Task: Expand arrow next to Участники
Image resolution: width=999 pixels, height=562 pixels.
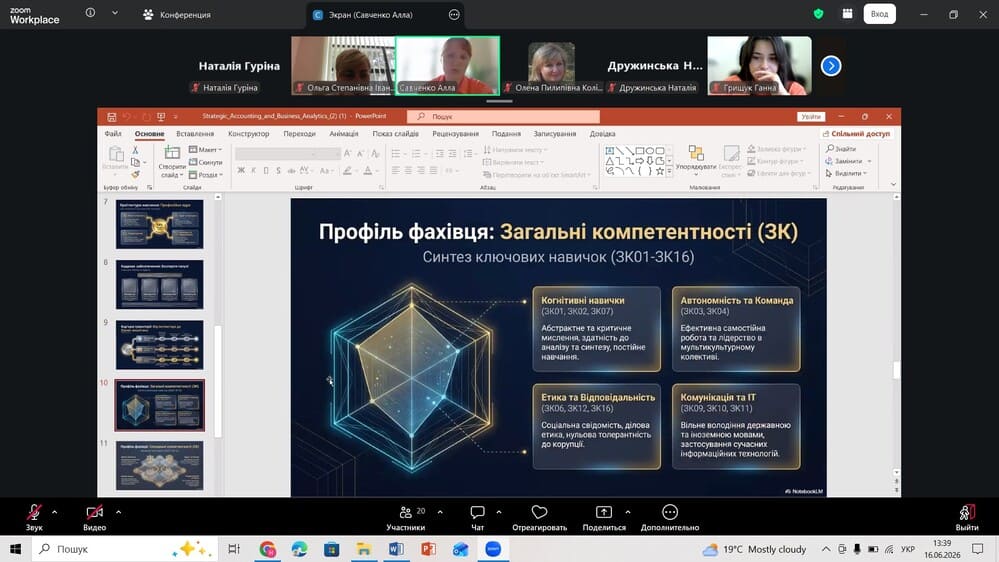Action: pyautogui.click(x=440, y=512)
